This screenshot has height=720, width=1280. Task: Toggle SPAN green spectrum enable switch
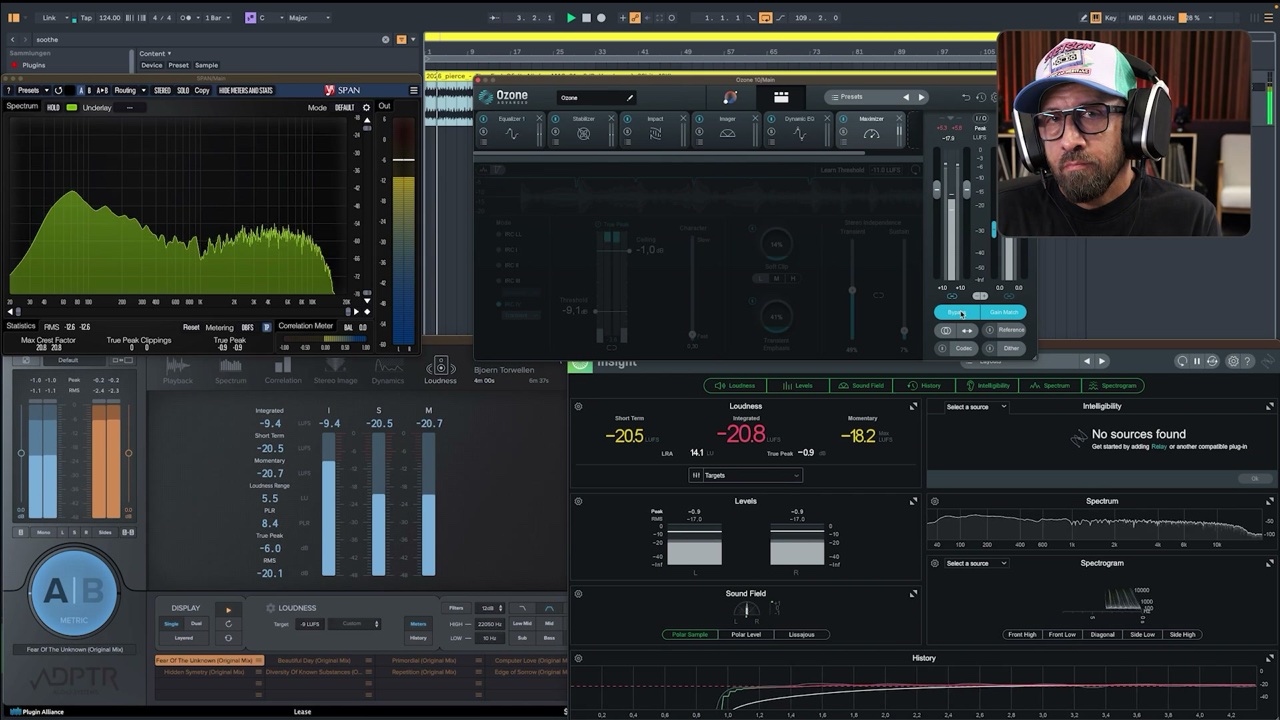(x=71, y=107)
